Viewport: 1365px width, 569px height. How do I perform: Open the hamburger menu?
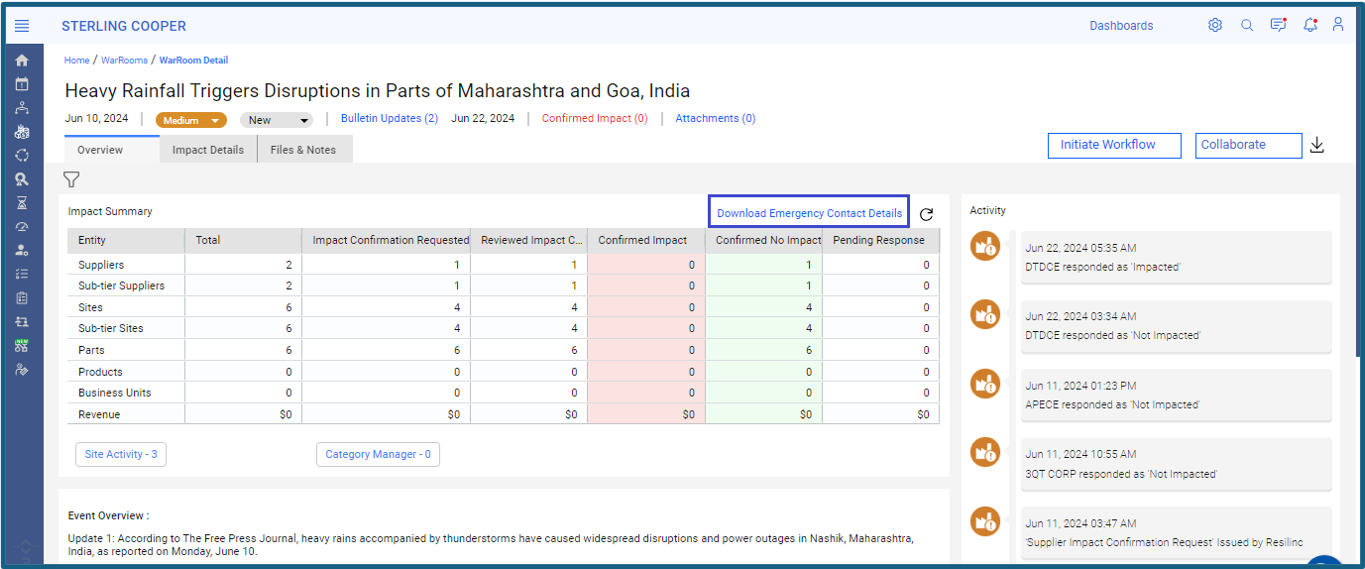tap(22, 26)
